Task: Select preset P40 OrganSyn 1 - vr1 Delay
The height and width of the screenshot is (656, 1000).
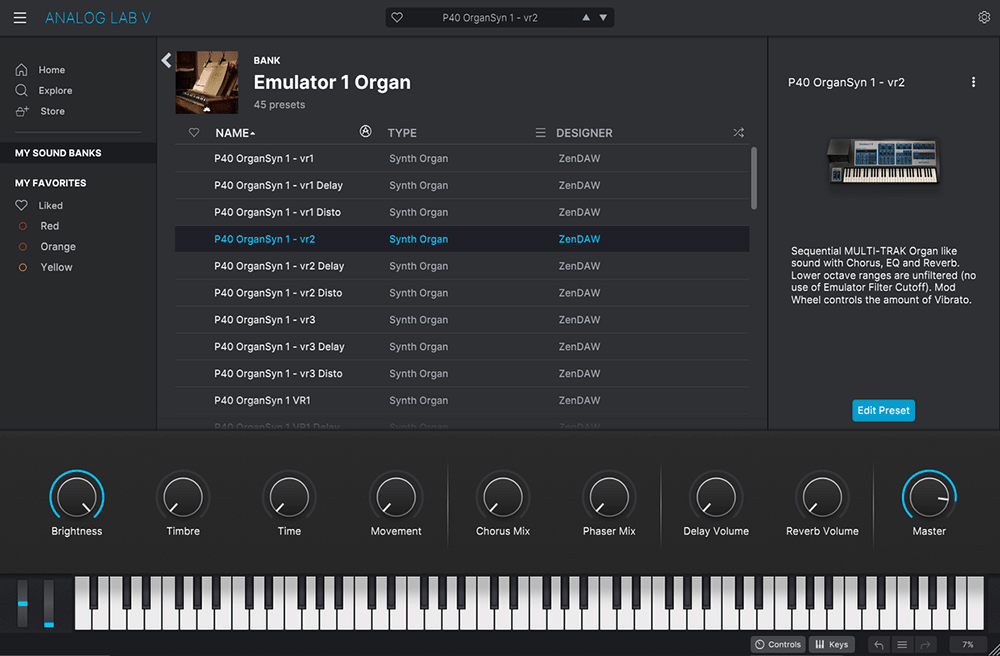Action: 462,186
